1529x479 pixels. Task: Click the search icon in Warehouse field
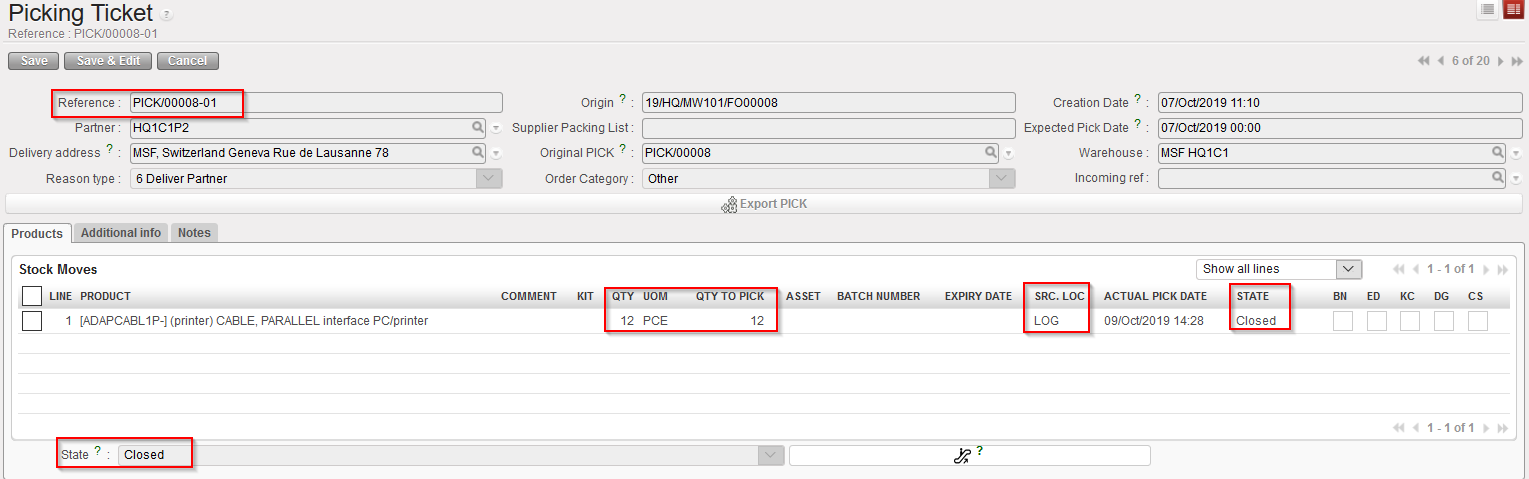(1498, 153)
